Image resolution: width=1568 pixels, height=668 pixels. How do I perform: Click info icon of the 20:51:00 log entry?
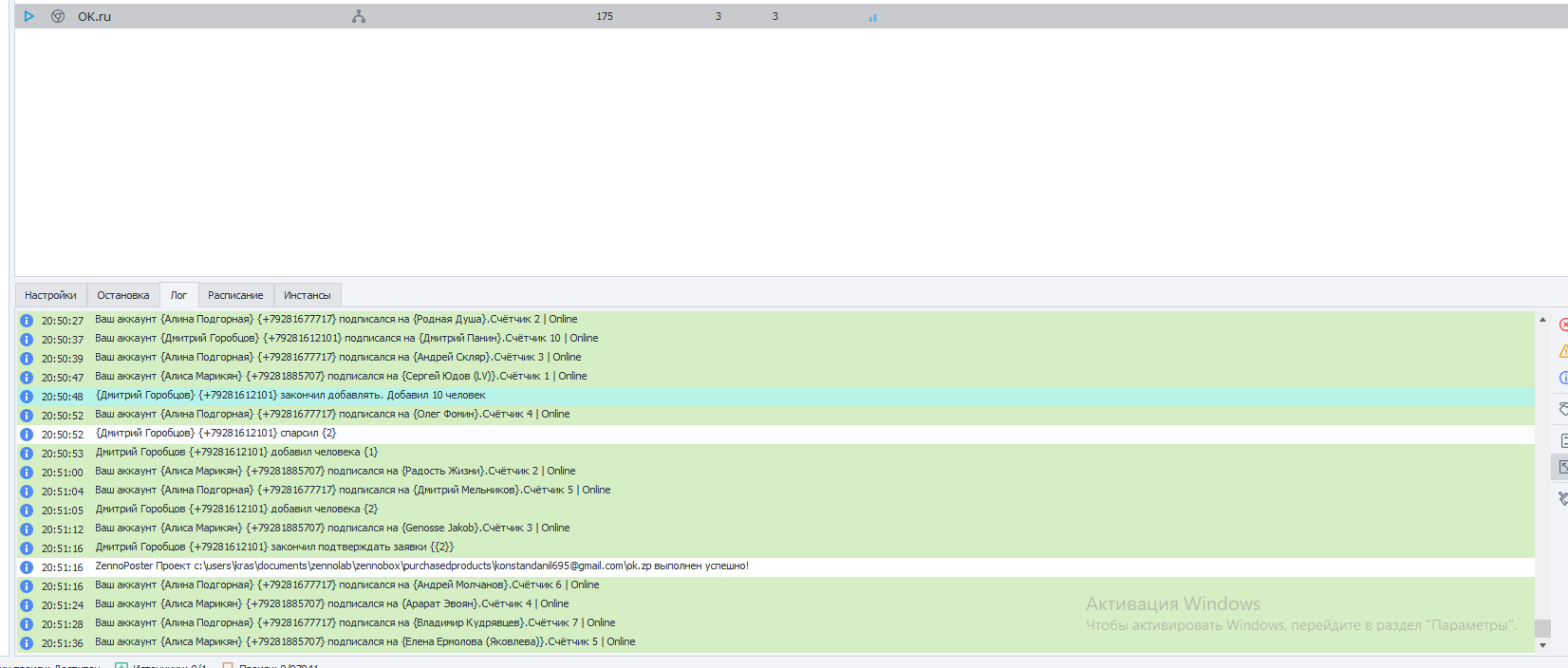click(27, 473)
